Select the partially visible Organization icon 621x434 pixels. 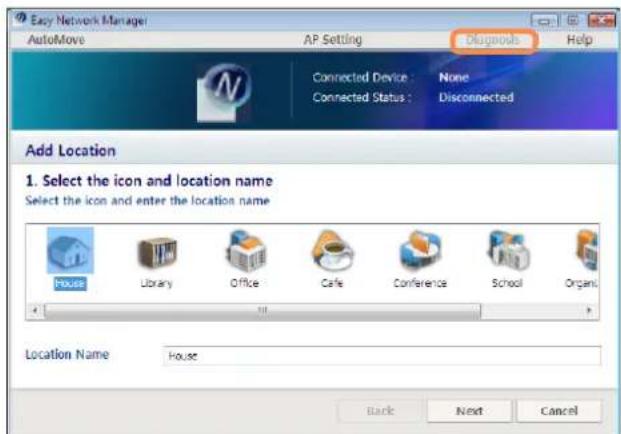click(x=587, y=251)
